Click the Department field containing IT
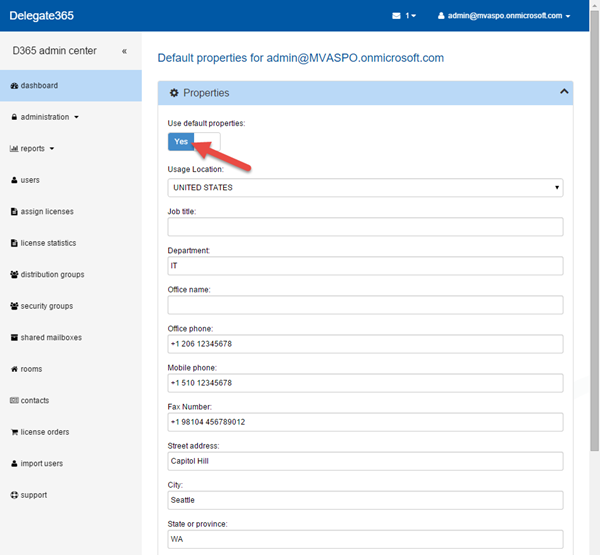 pyautogui.click(x=365, y=266)
